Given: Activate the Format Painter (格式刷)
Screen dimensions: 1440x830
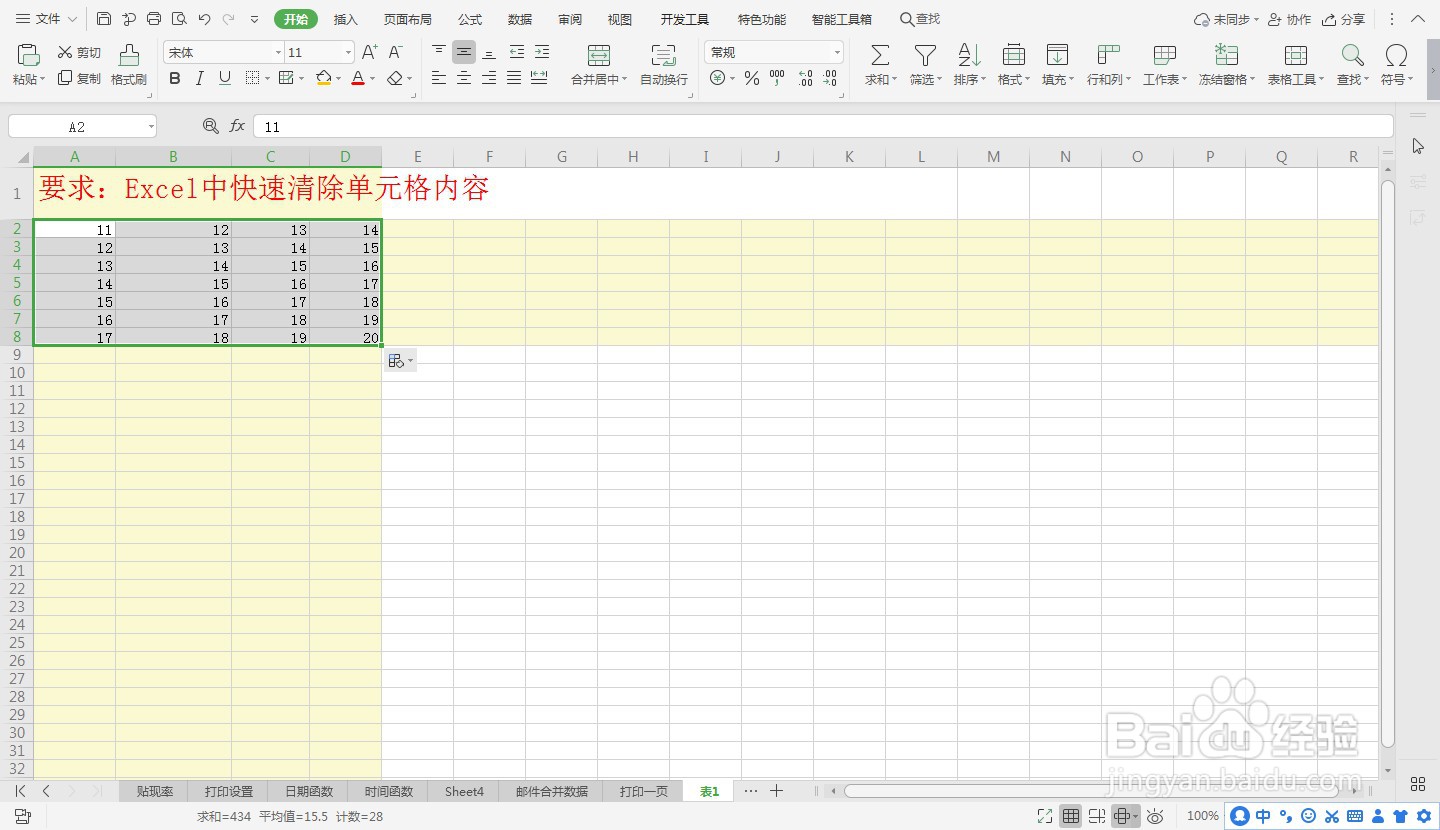Looking at the screenshot, I should click(129, 65).
